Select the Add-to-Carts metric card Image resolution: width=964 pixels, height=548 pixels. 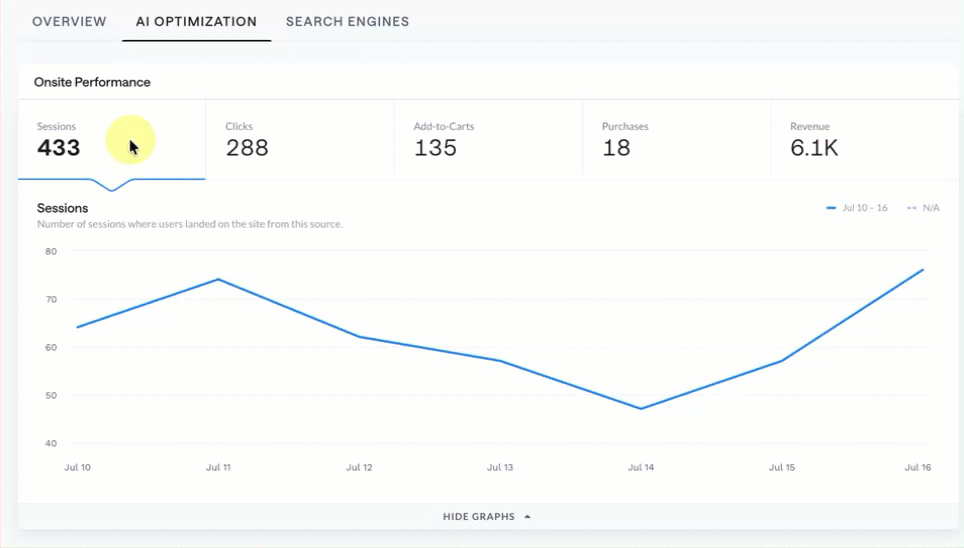pos(488,140)
